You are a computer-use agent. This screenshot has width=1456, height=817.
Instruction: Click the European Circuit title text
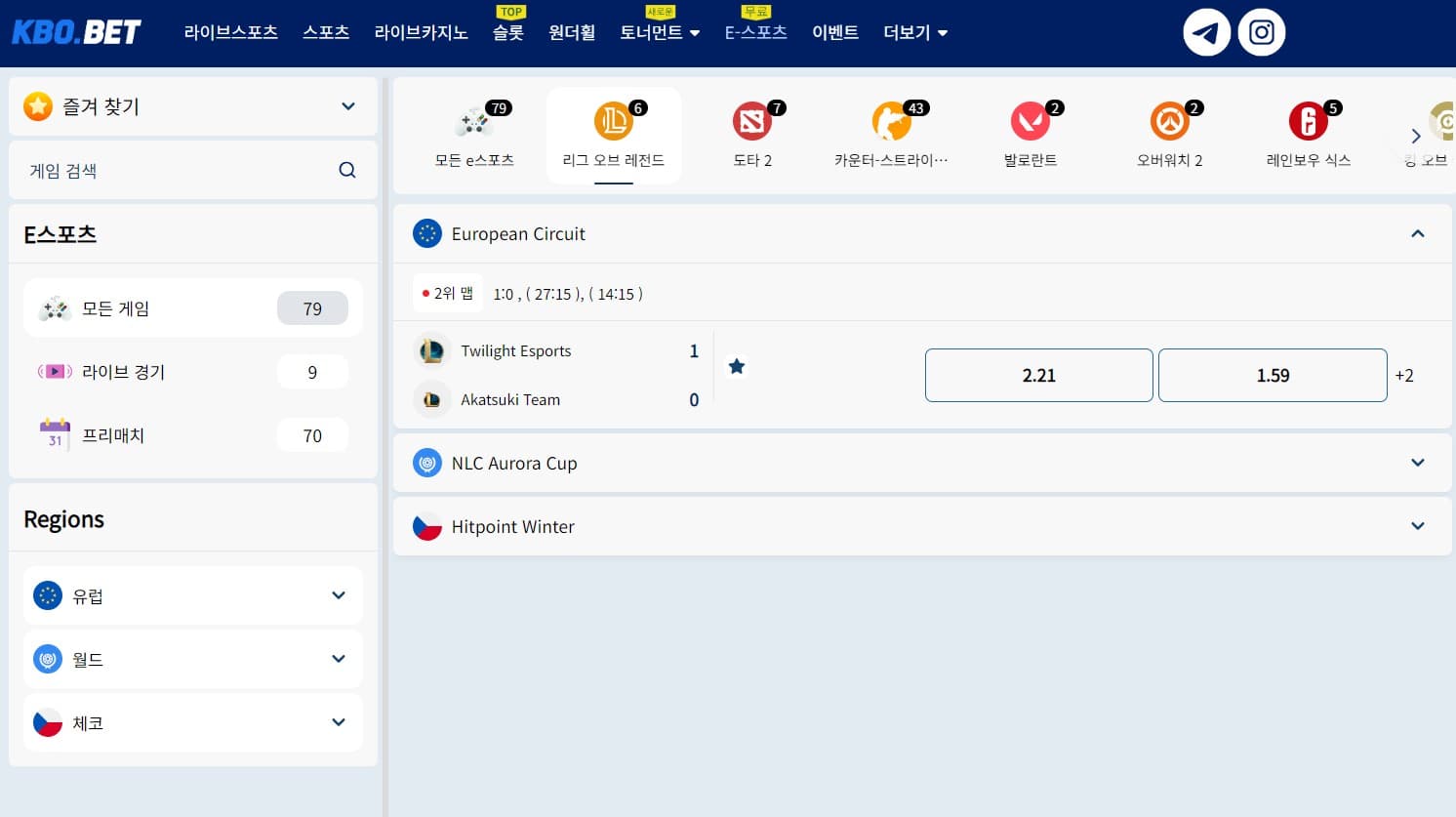tap(518, 233)
